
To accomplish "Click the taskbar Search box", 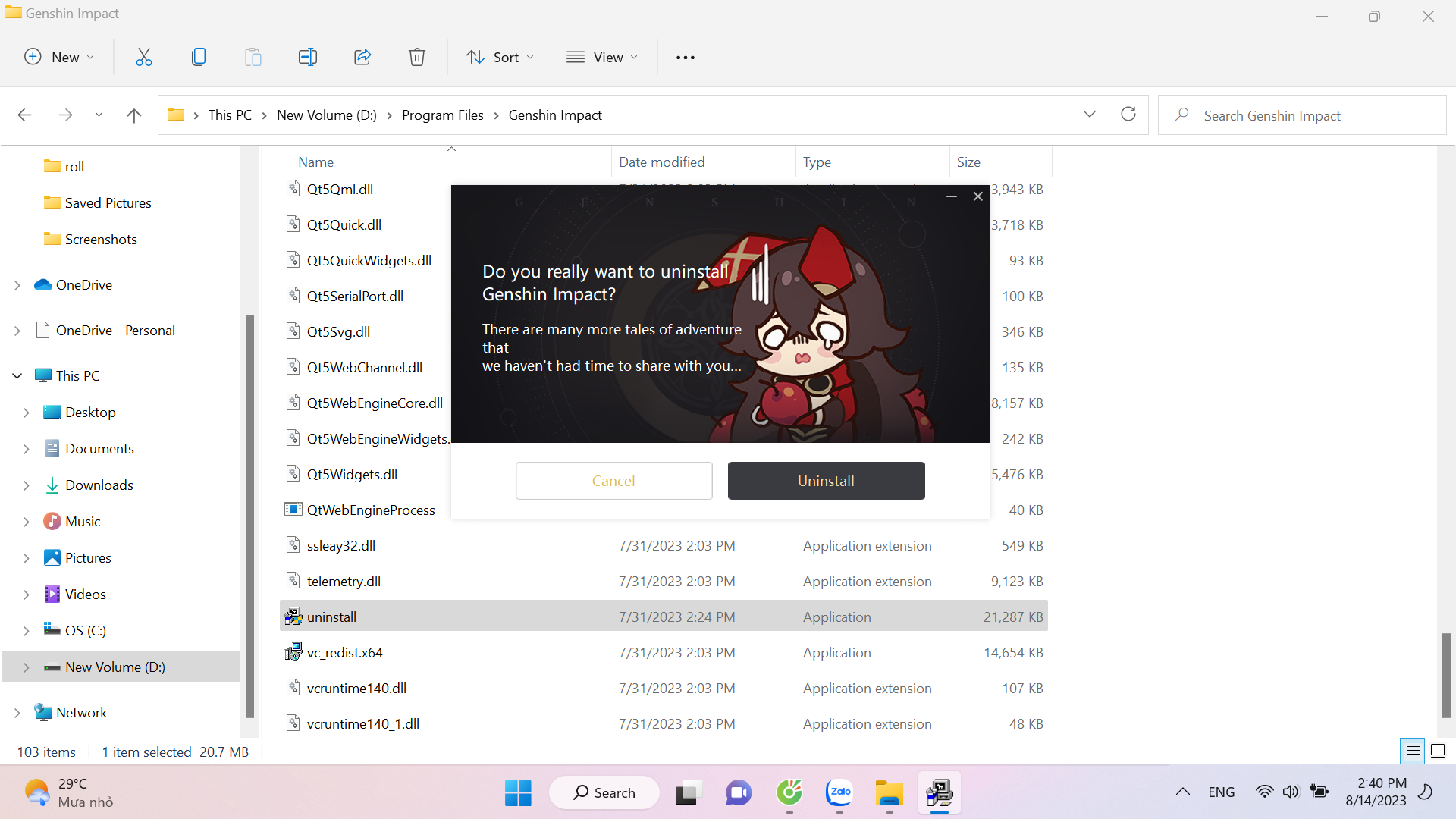I will [604, 792].
